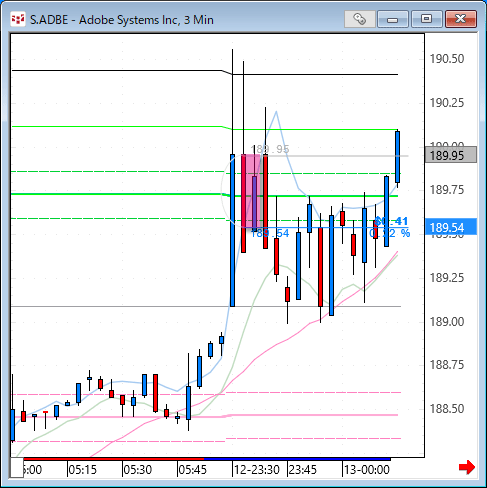The image size is (487, 488).
Task: Click the 188.50 price axis label
Action: coord(447,409)
